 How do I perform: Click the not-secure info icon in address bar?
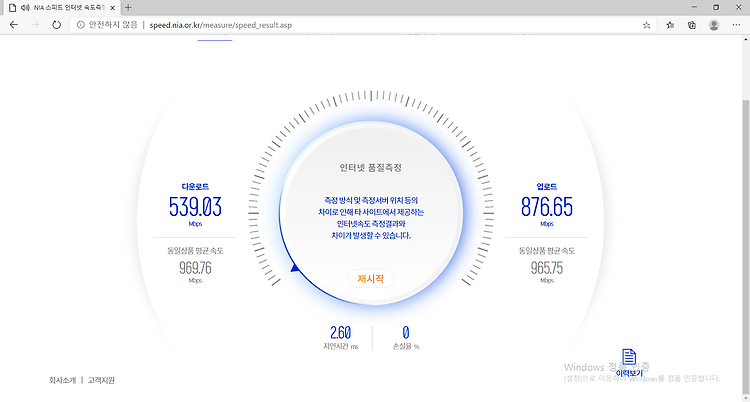(80, 25)
